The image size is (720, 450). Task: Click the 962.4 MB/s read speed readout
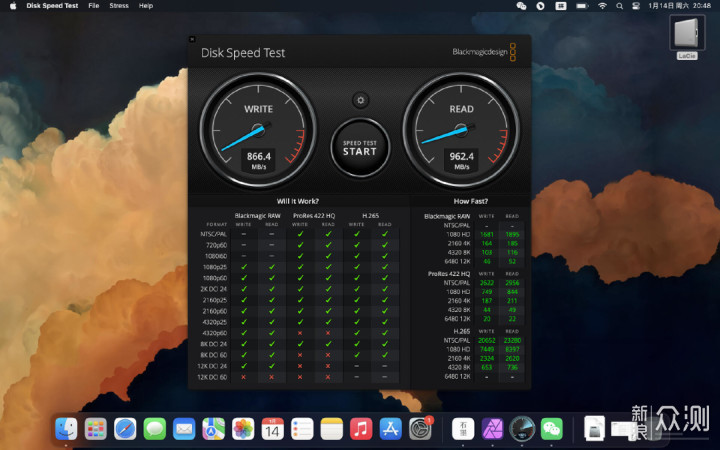click(x=461, y=160)
